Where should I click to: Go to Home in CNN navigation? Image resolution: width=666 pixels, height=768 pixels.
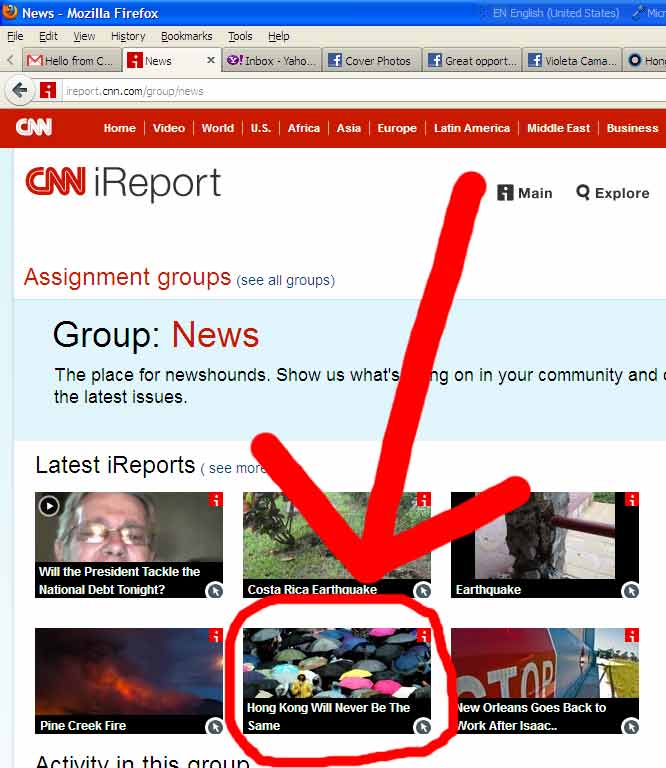click(119, 128)
